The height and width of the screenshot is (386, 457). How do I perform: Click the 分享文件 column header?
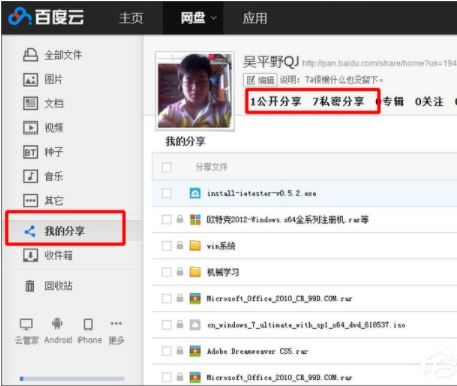(x=211, y=167)
